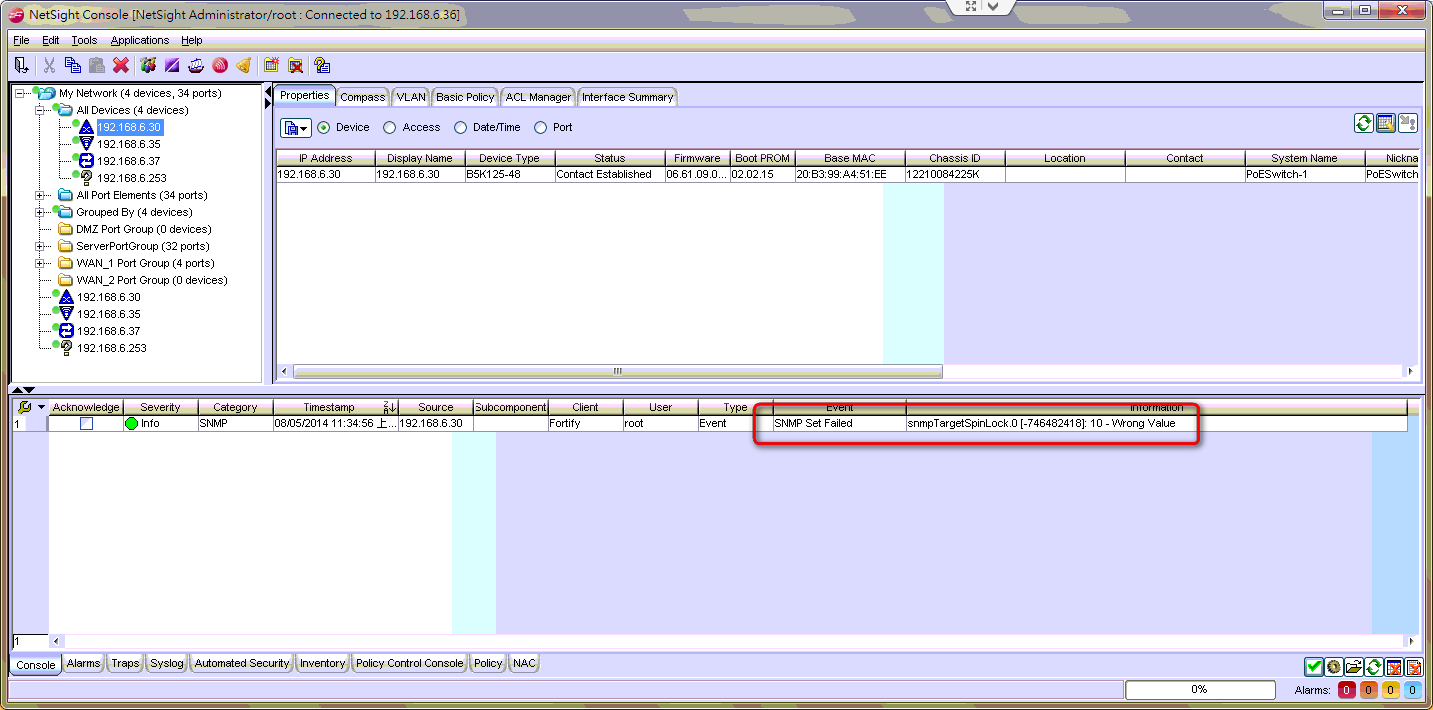This screenshot has width=1433, height=710.
Task: Click the Paste toolbar icon
Action: (97, 65)
